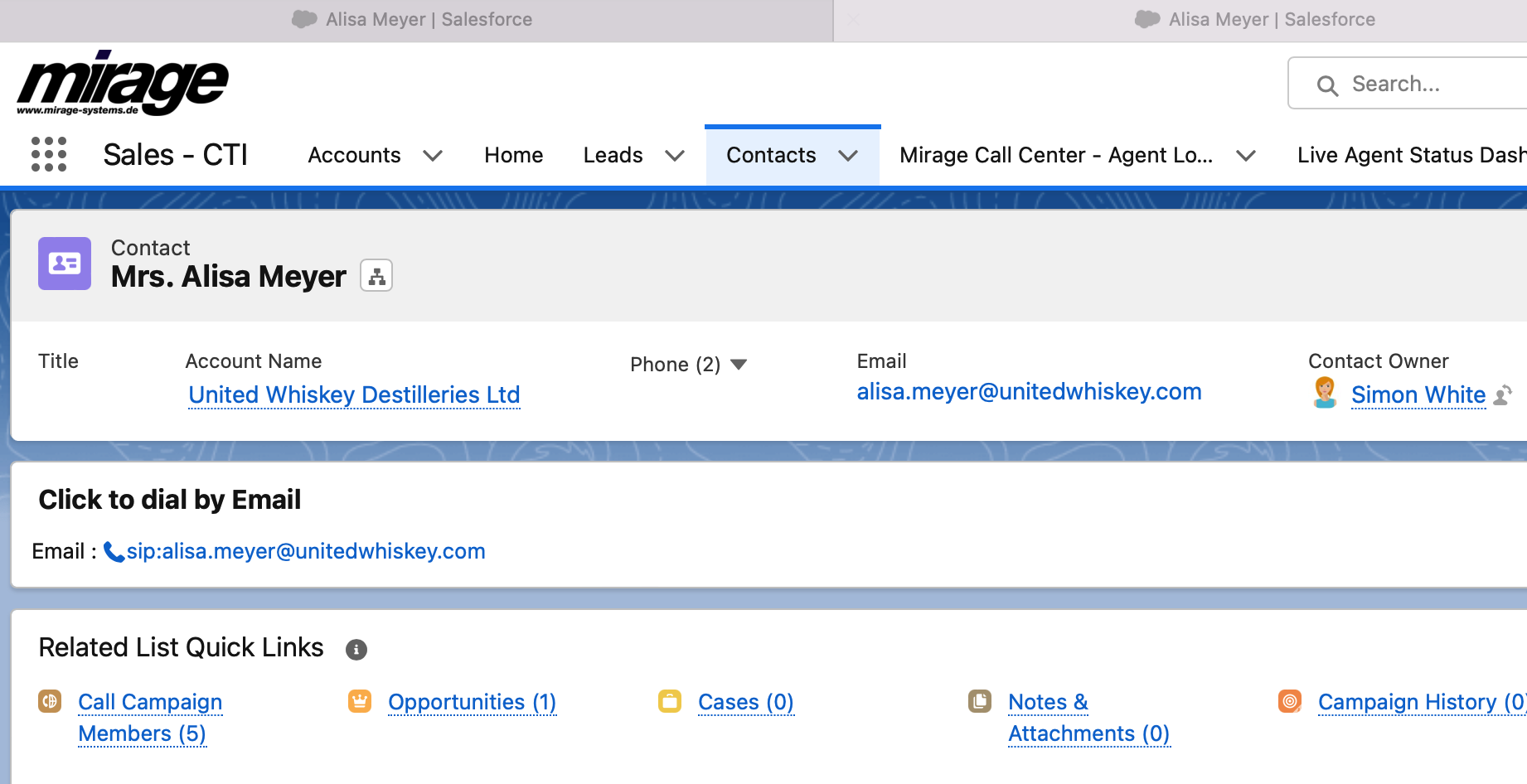This screenshot has width=1527, height=784.
Task: Click the Mrs. Alisa Meyer heading
Action: [229, 276]
